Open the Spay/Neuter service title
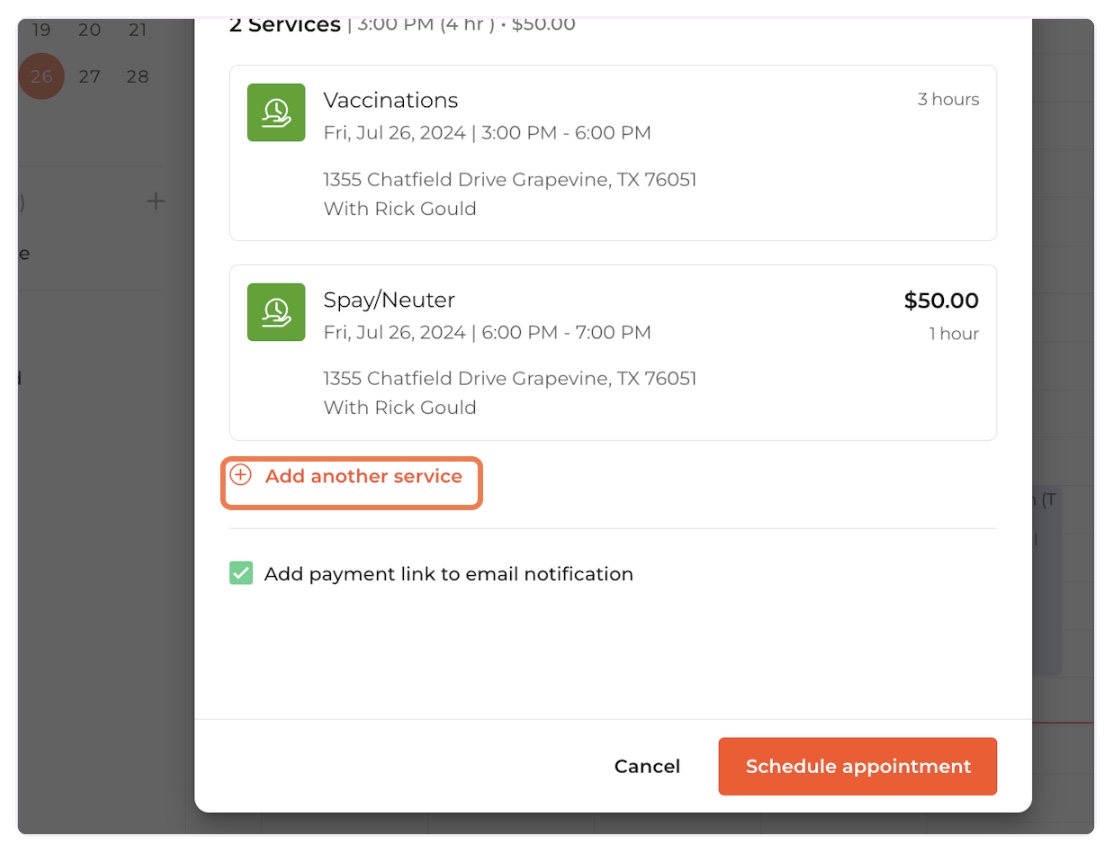The width and height of the screenshot is (1118, 862). point(389,300)
